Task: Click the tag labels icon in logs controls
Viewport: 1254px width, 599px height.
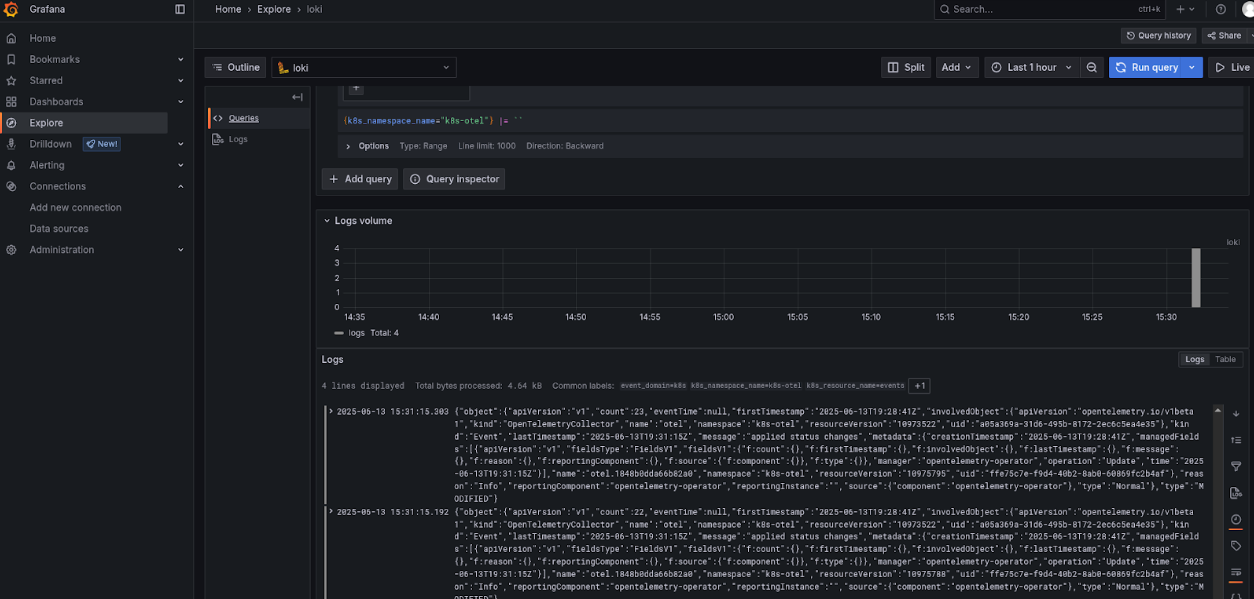Action: pos(1236,546)
